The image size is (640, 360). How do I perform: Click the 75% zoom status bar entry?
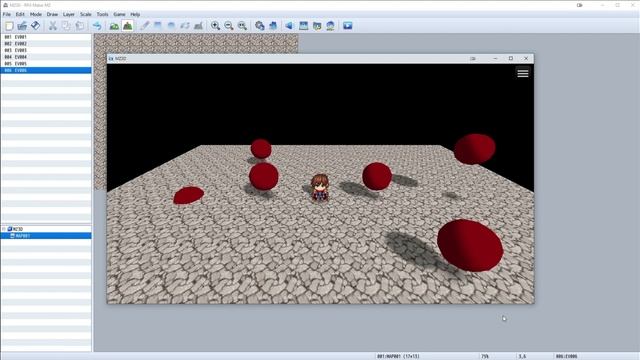point(485,356)
